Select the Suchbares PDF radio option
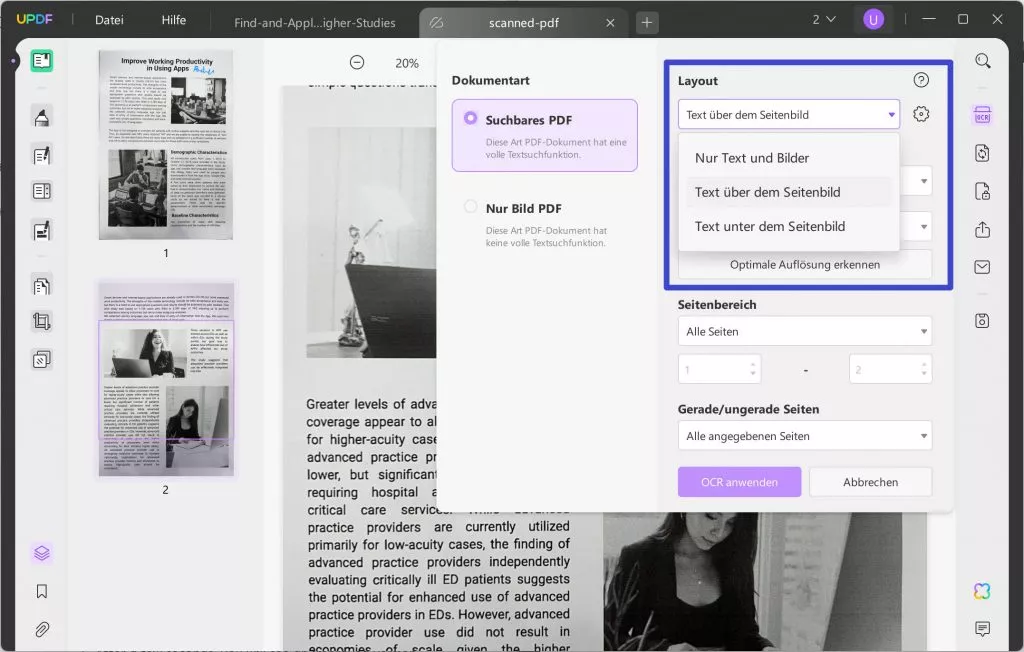The image size is (1024, 652). click(x=471, y=119)
